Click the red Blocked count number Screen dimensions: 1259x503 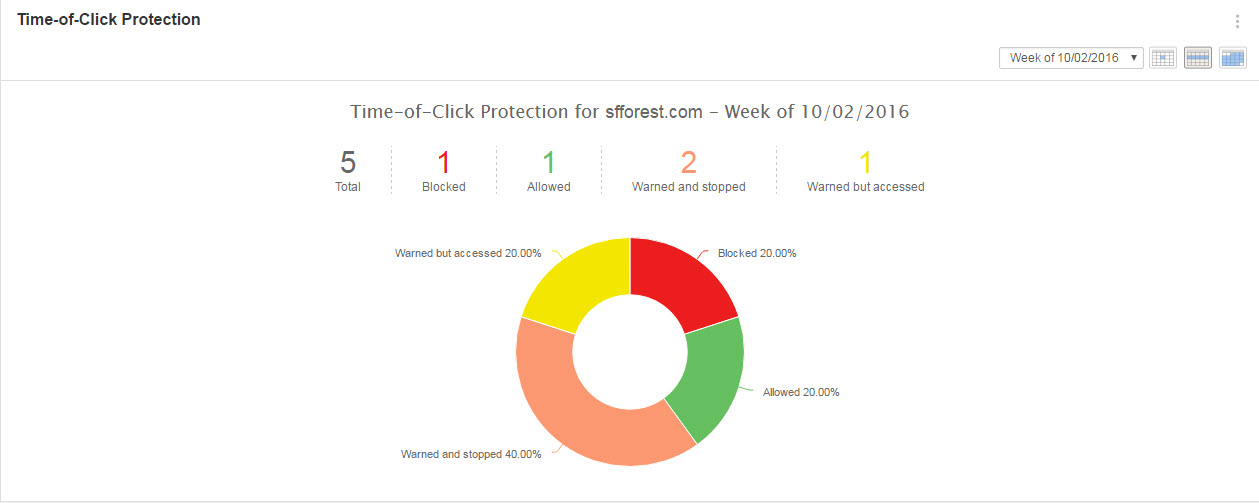(x=444, y=162)
